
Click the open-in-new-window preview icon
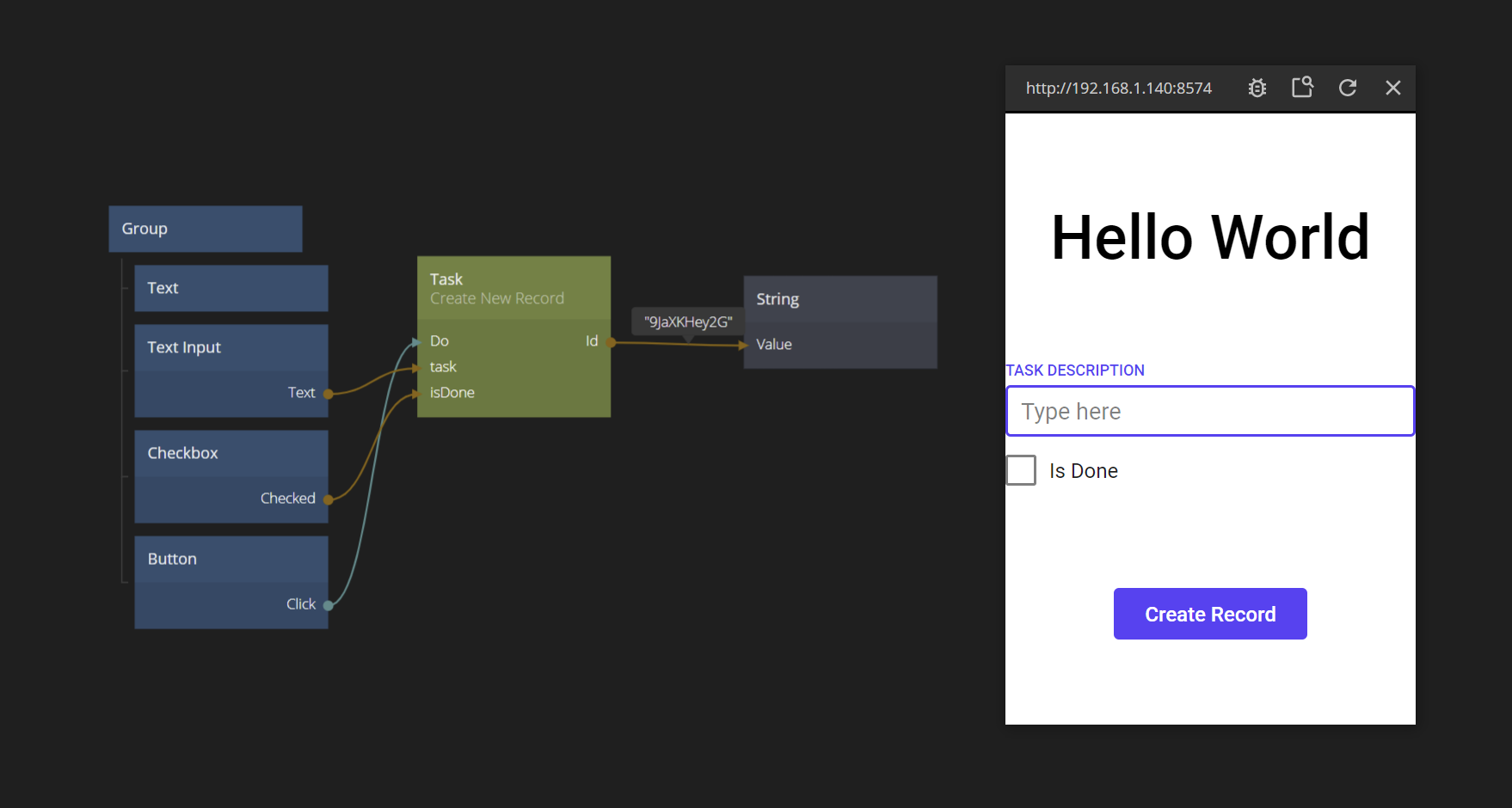tap(1302, 88)
